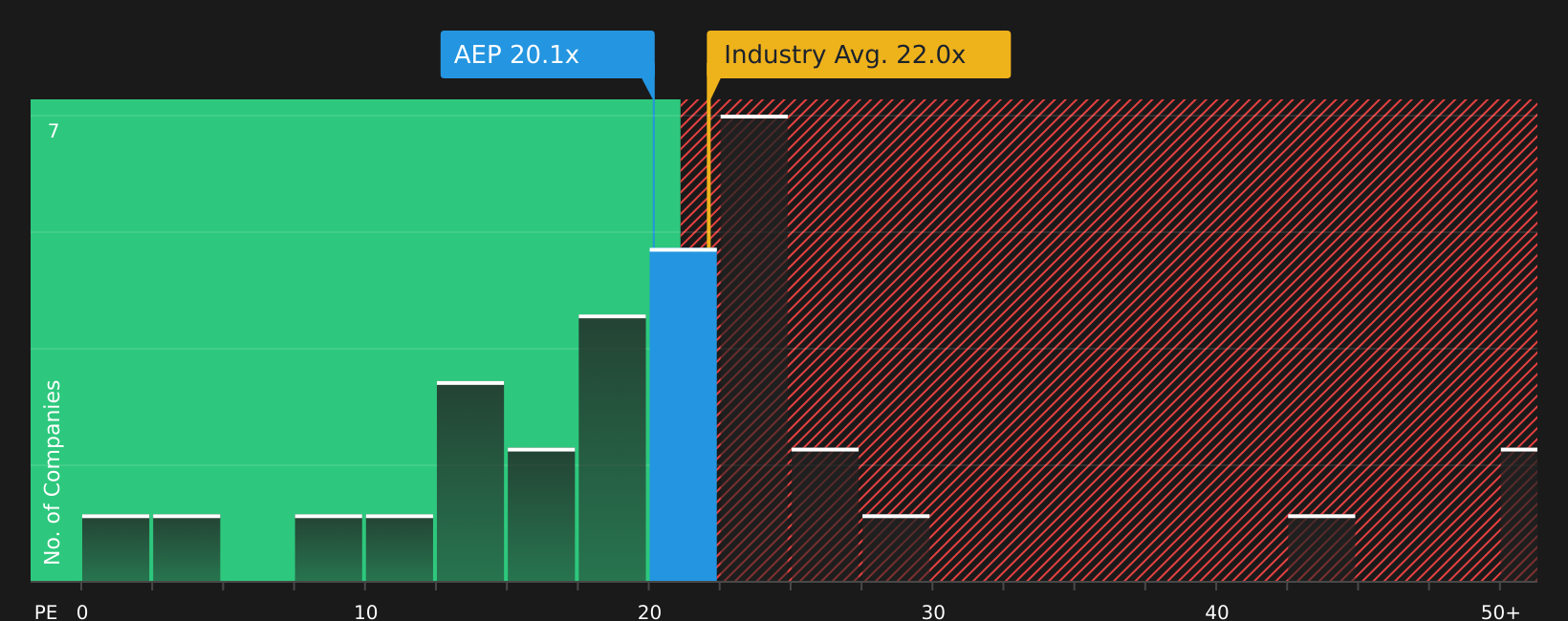1568x621 pixels.
Task: Click the histogram bar for PE 2.5 to 5
Action: coord(186,547)
